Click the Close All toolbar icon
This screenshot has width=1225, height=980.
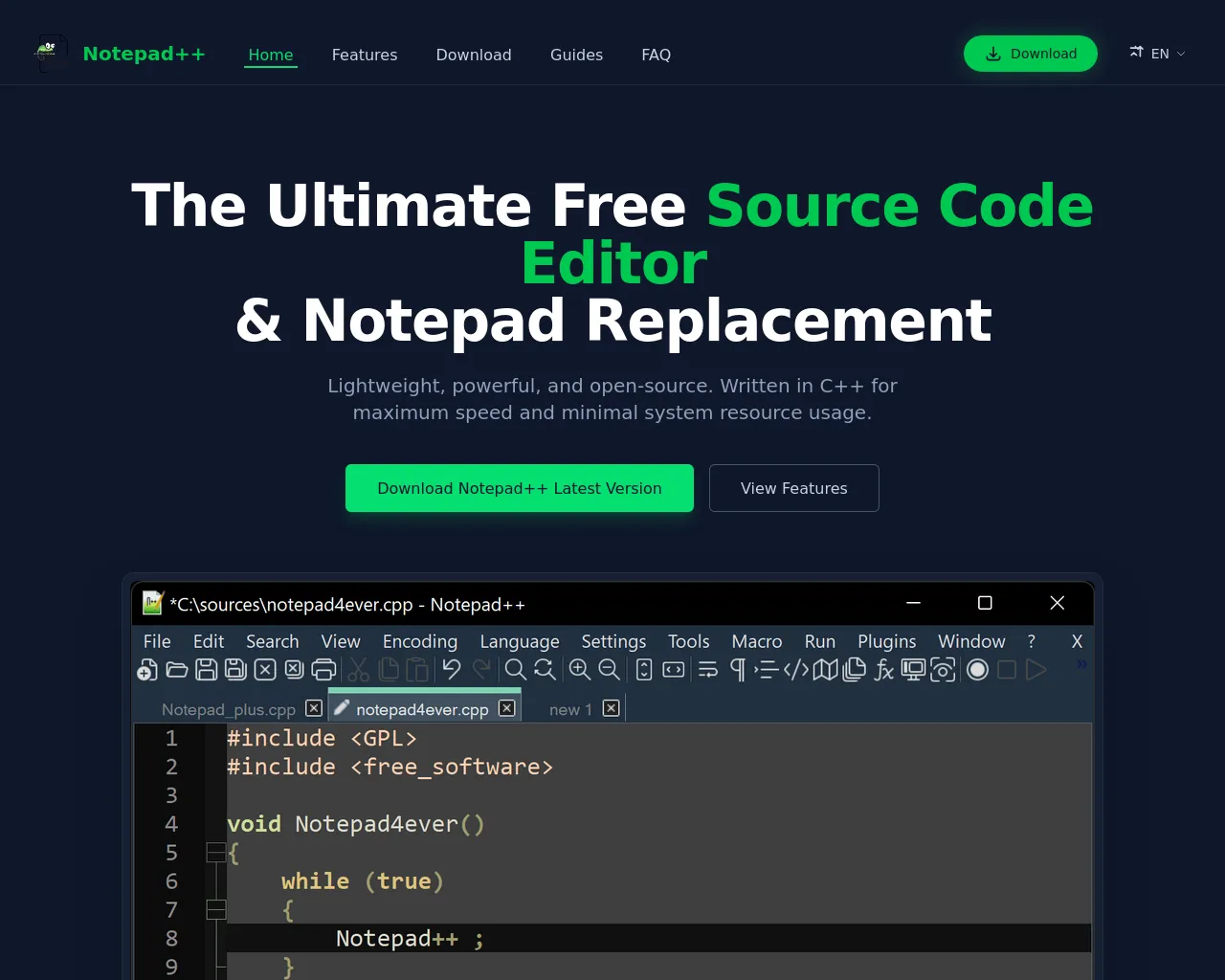pos(295,670)
